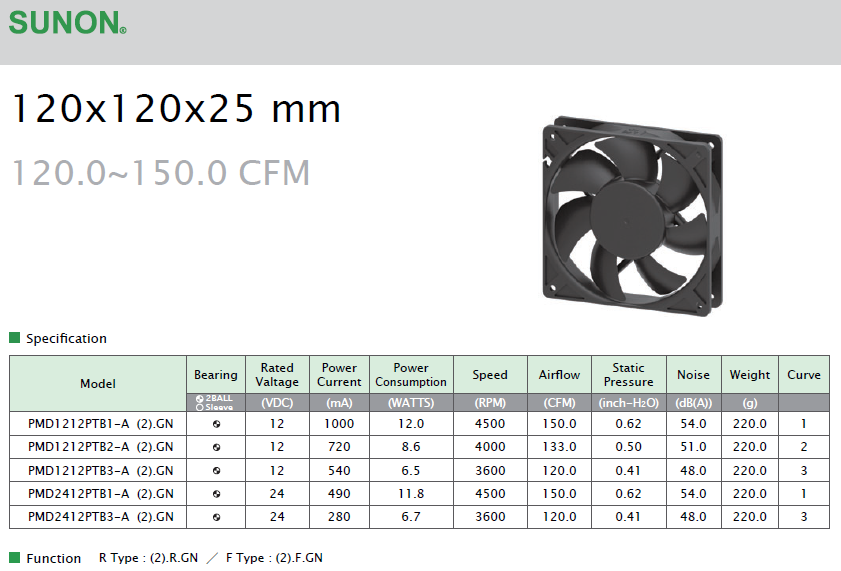Screen dimensions: 841x571
Task: Select model PMD2412PTB3-A (2).GN
Action: [x=101, y=517]
